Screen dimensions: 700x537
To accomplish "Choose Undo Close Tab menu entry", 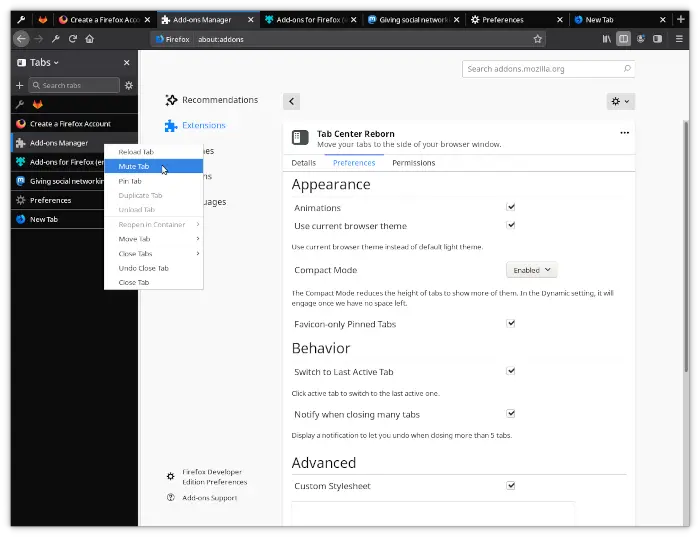I will 154,268.
